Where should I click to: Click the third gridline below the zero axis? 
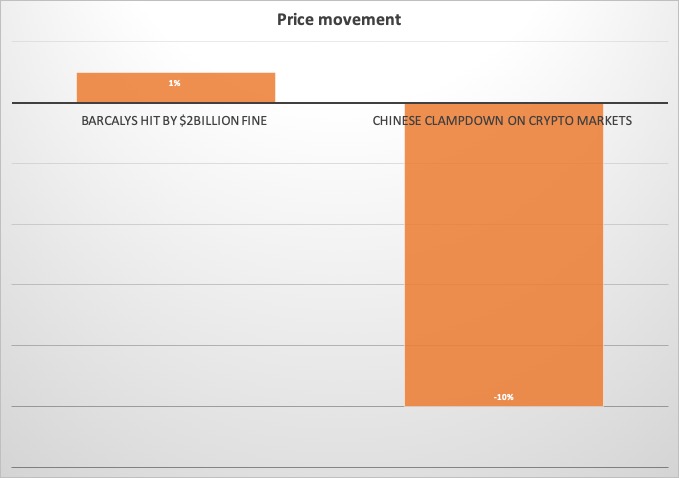340,284
